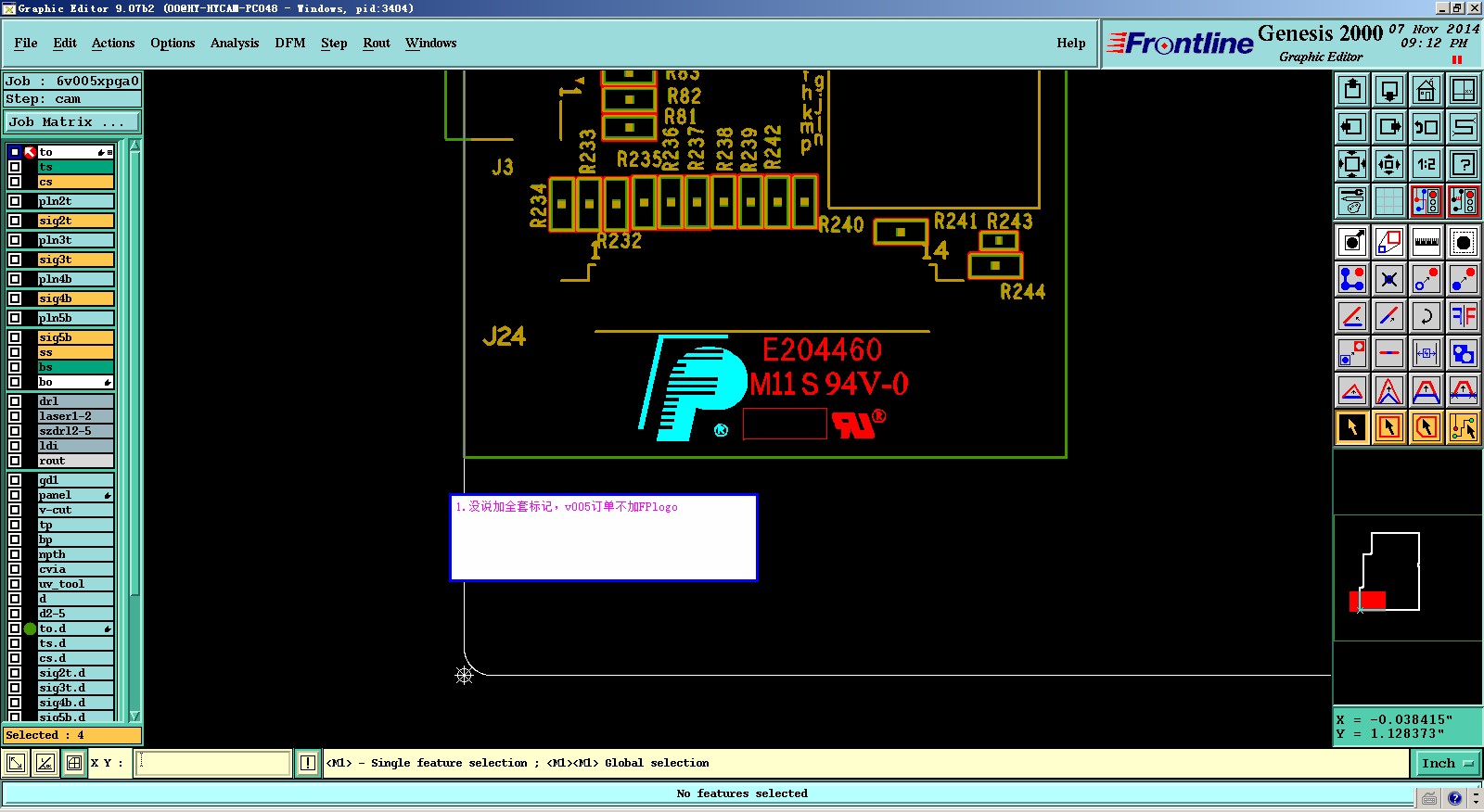The width and height of the screenshot is (1484, 812).
Task: Select the delete feature X icon
Action: [1389, 279]
